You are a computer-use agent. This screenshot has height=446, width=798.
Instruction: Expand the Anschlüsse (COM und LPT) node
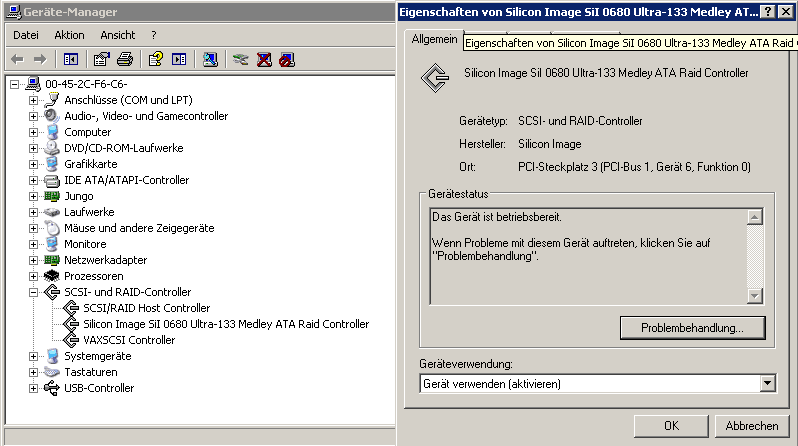click(x=33, y=100)
